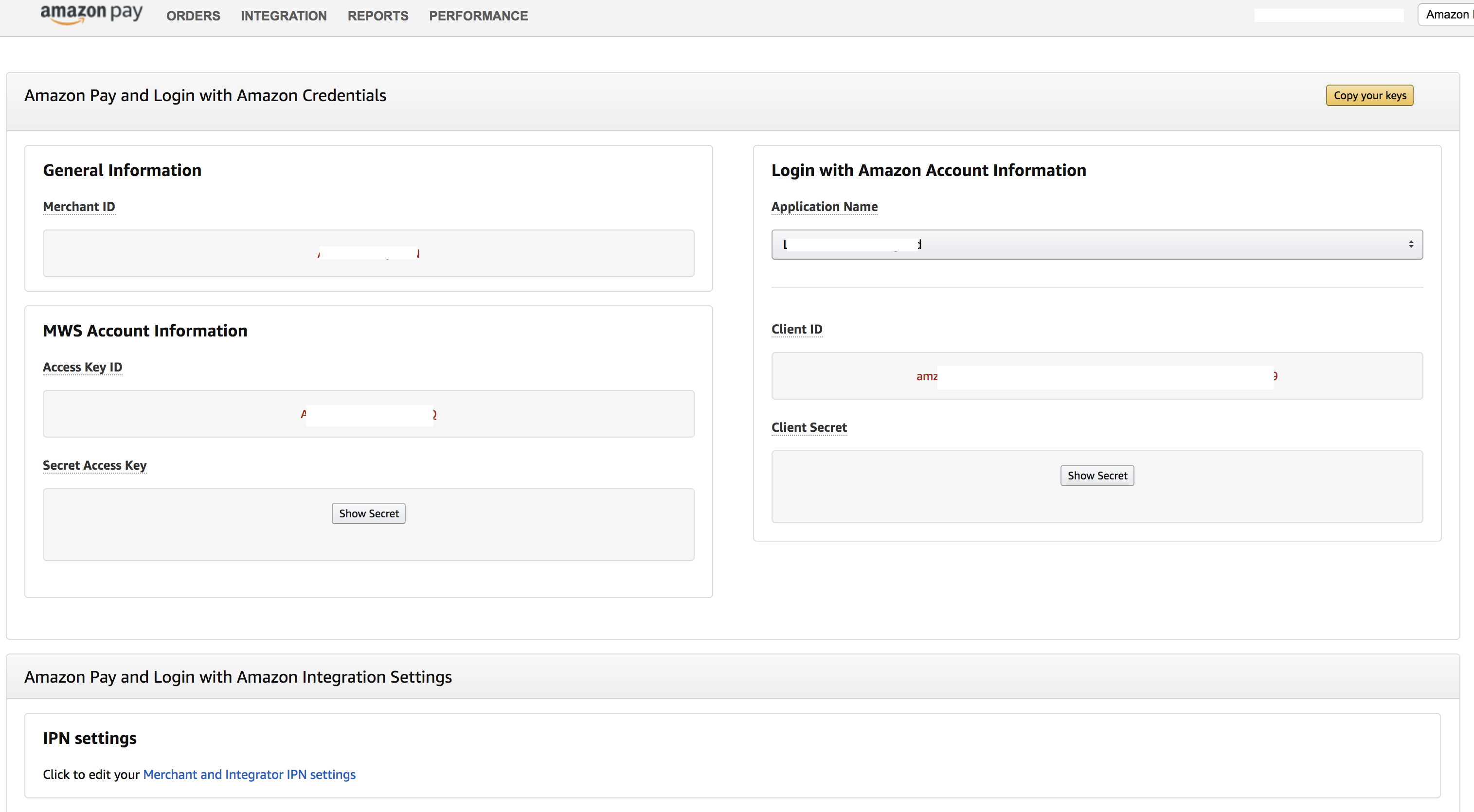Click the Credentials section header title
Screen dimensions: 1474x812
[x=205, y=95]
